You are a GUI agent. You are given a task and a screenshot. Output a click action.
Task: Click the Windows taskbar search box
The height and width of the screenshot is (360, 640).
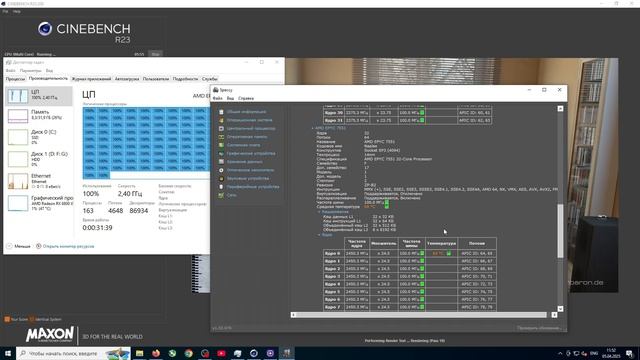pos(73,353)
